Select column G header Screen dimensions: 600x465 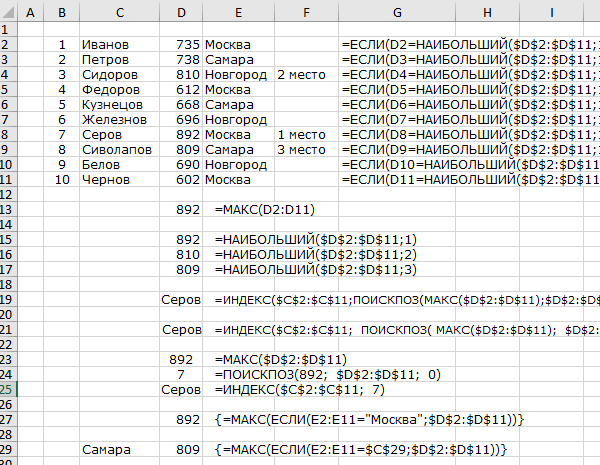[397, 11]
